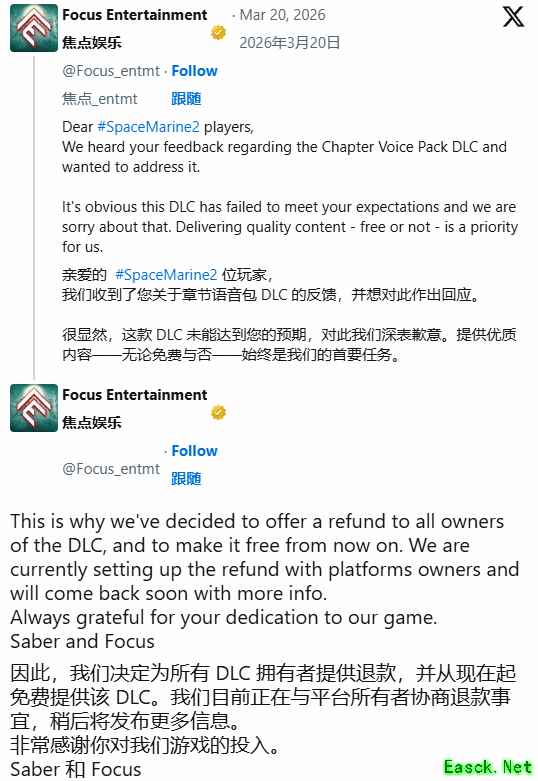Viewport: 538px width, 781px height.
Task: Click the 2026年3月20日 translated date
Action: click(289, 43)
